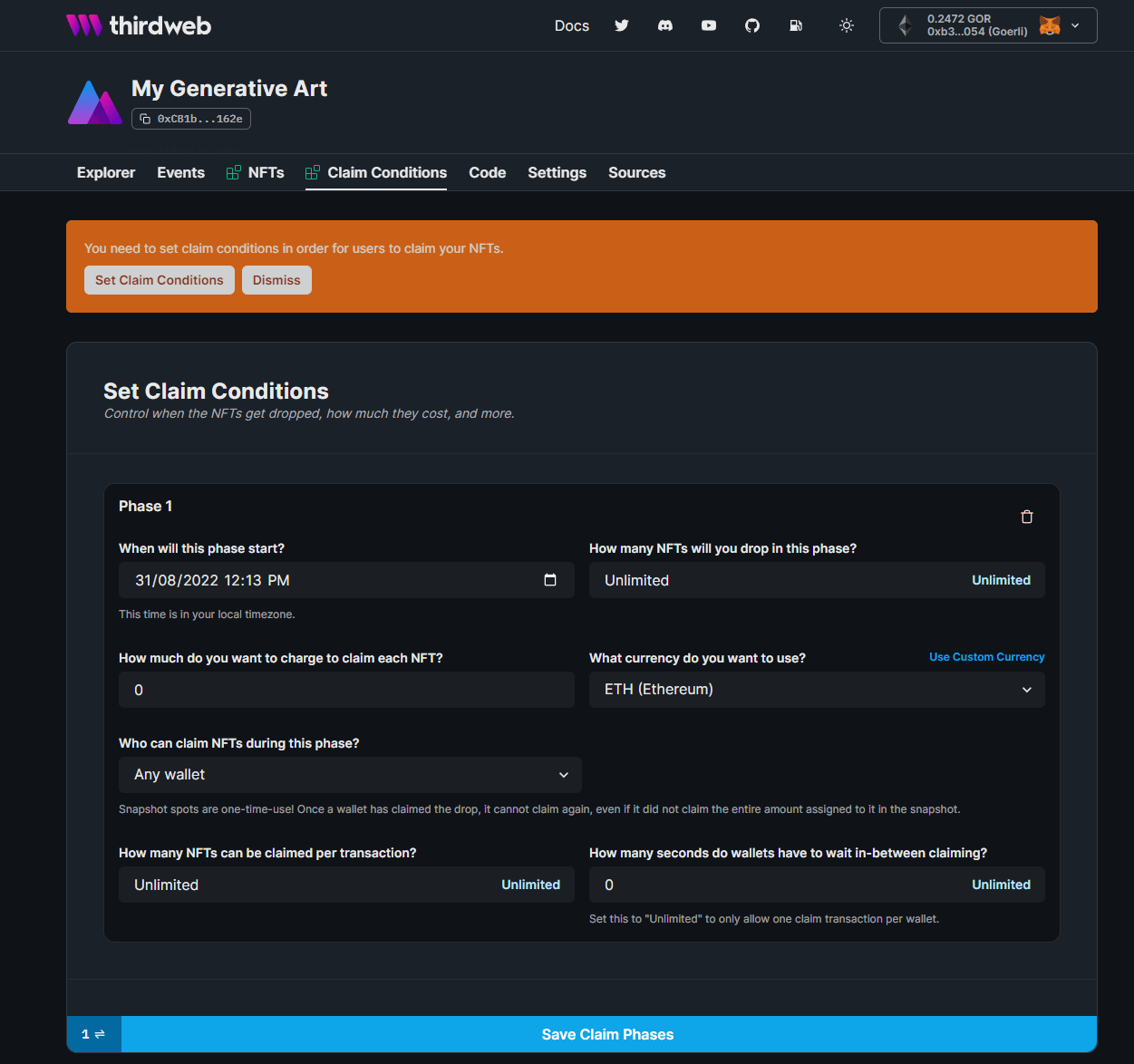Open the ETH (Ethereum) currency dropdown
1134x1064 pixels.
point(817,690)
